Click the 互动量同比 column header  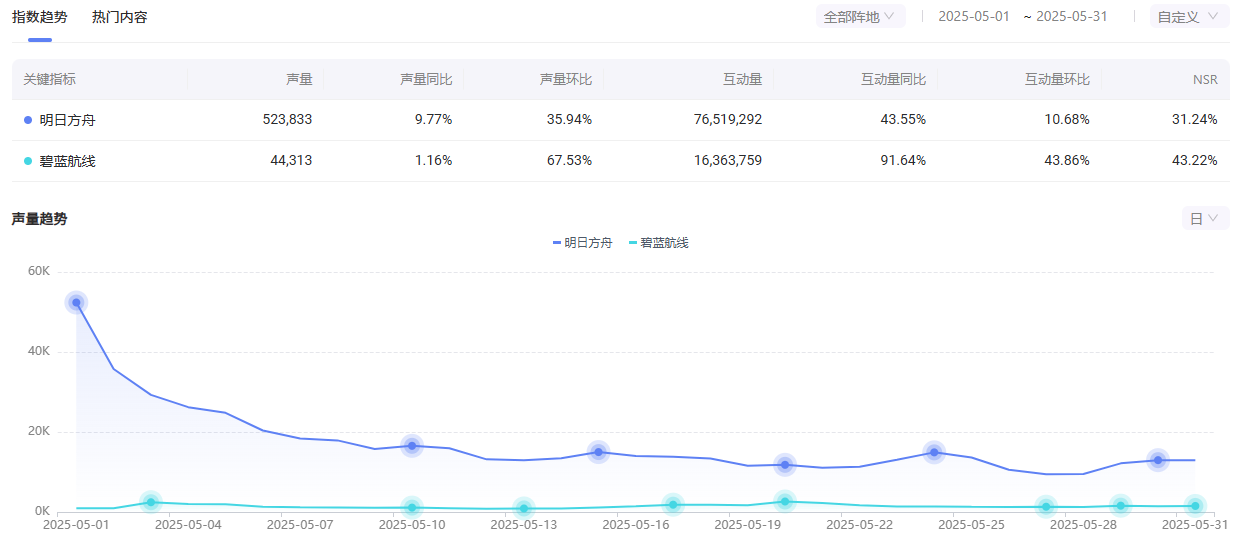pyautogui.click(x=893, y=80)
